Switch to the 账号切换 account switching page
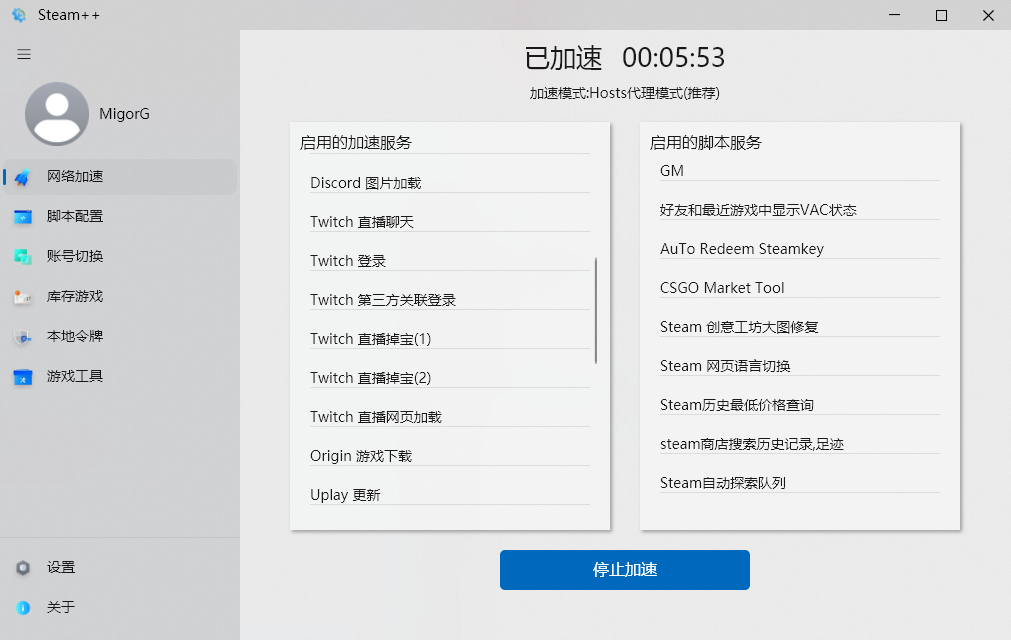1011x640 pixels. pos(20,256)
